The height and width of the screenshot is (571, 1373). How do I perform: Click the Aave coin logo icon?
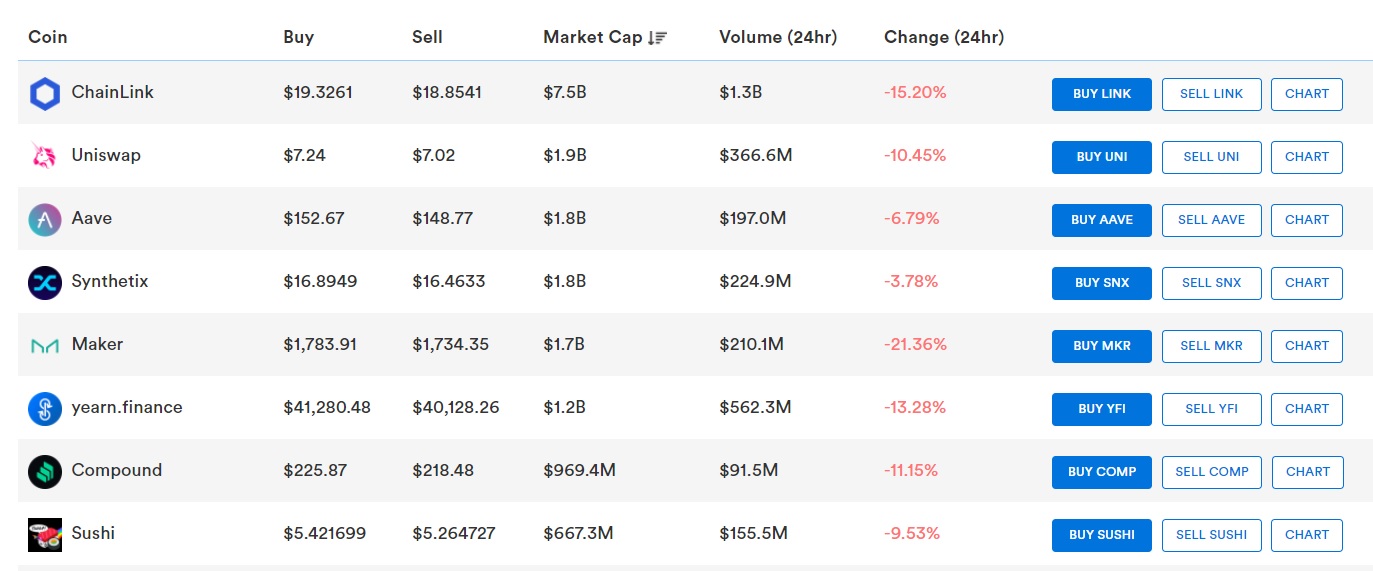(45, 220)
